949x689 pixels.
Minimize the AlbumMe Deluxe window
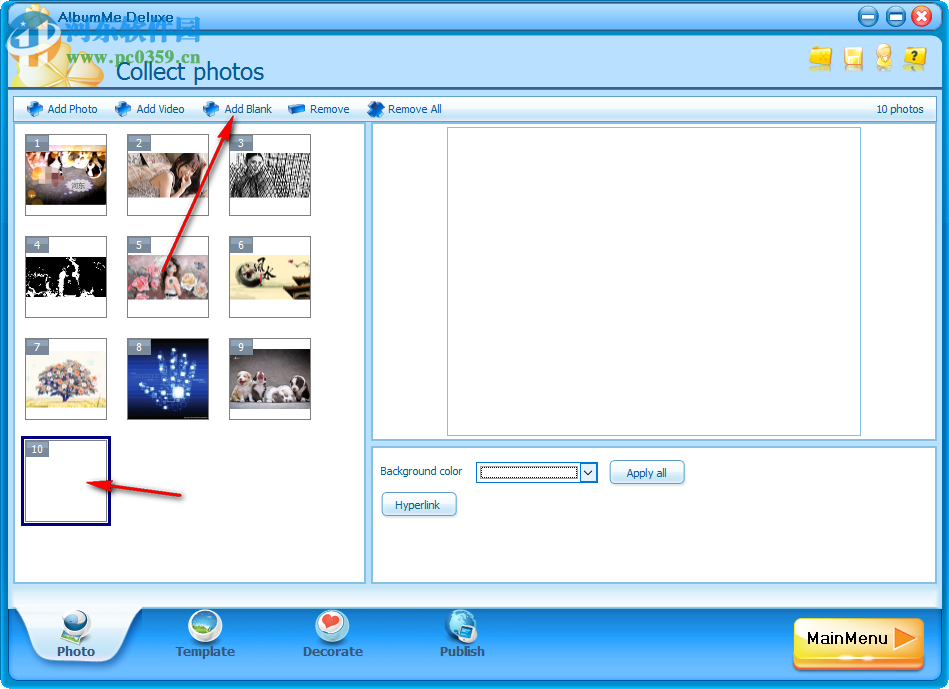tap(867, 16)
